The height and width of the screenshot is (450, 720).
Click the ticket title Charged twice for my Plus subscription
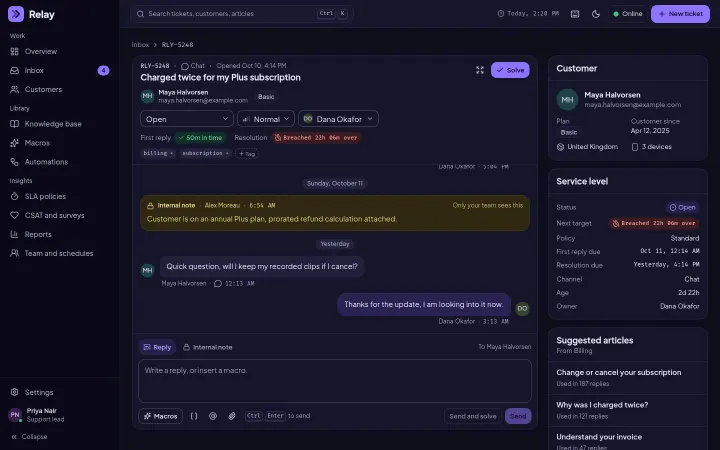(220, 78)
